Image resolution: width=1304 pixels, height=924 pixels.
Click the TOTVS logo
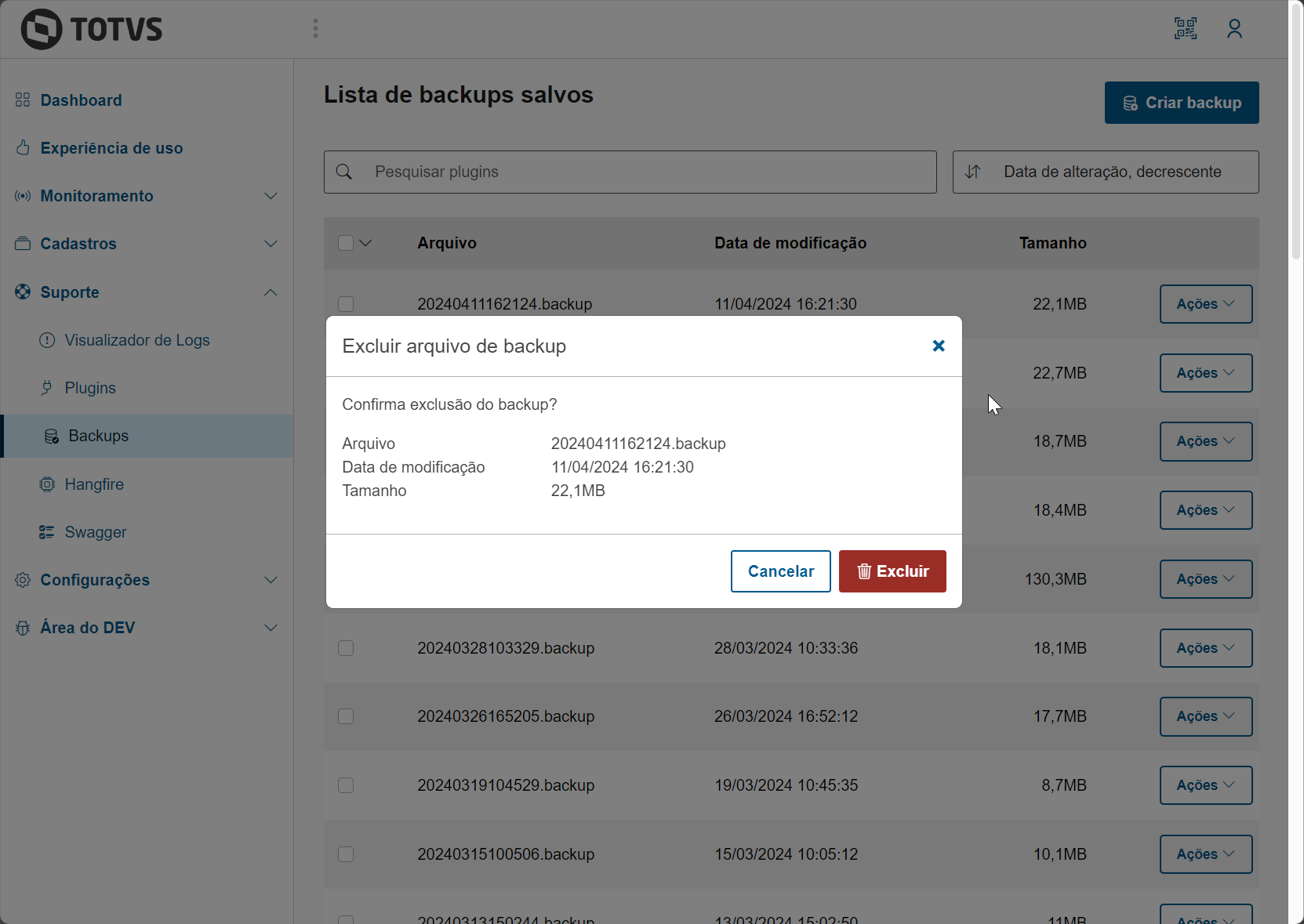[90, 28]
